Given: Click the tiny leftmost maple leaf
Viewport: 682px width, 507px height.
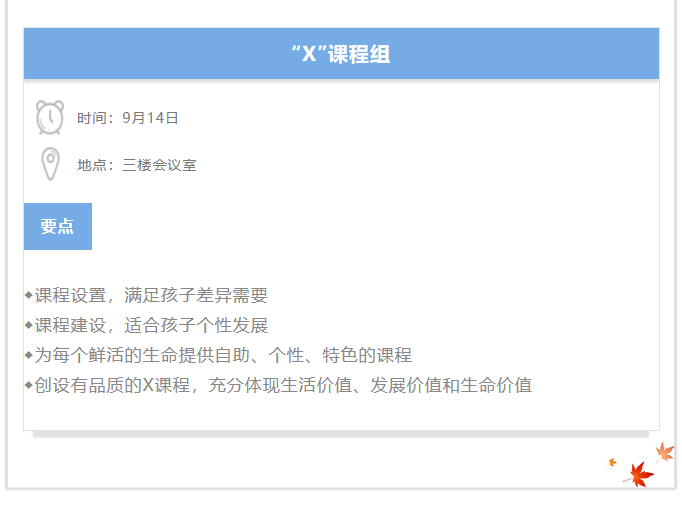Looking at the screenshot, I should 612,462.
